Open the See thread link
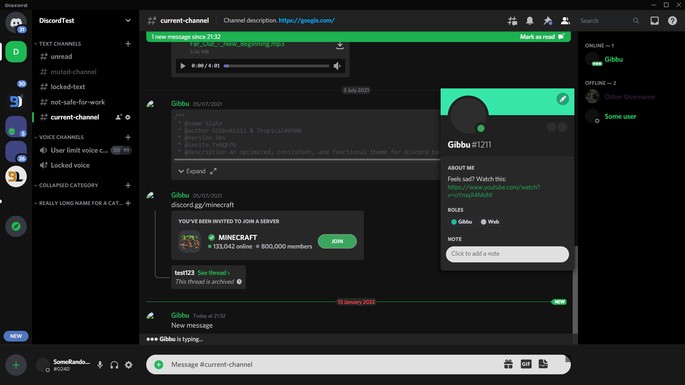Image resolution: width=685 pixels, height=385 pixels. 214,273
